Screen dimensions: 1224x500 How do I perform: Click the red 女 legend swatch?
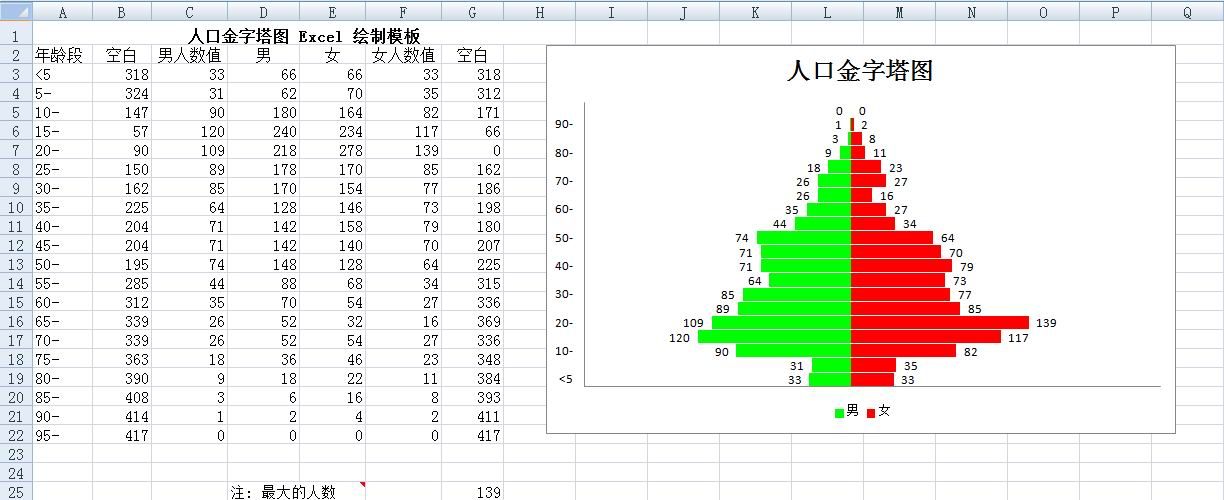(x=871, y=413)
